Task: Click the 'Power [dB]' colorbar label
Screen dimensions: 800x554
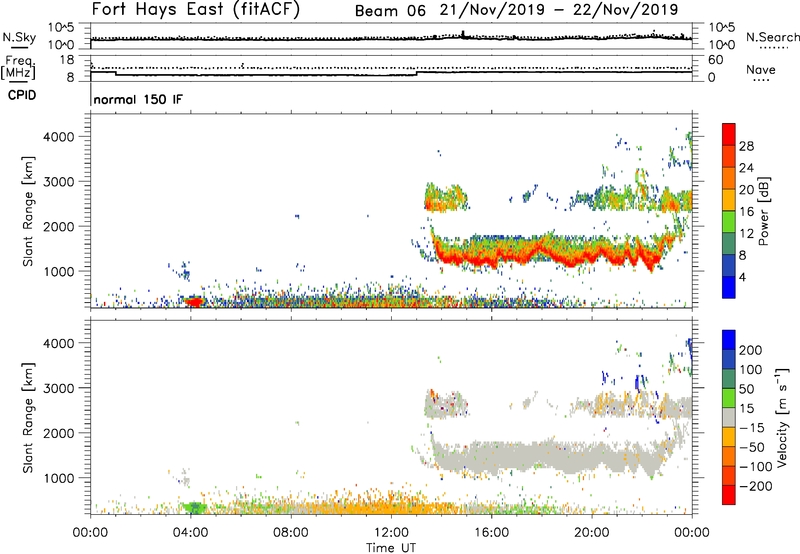Action: [x=763, y=211]
